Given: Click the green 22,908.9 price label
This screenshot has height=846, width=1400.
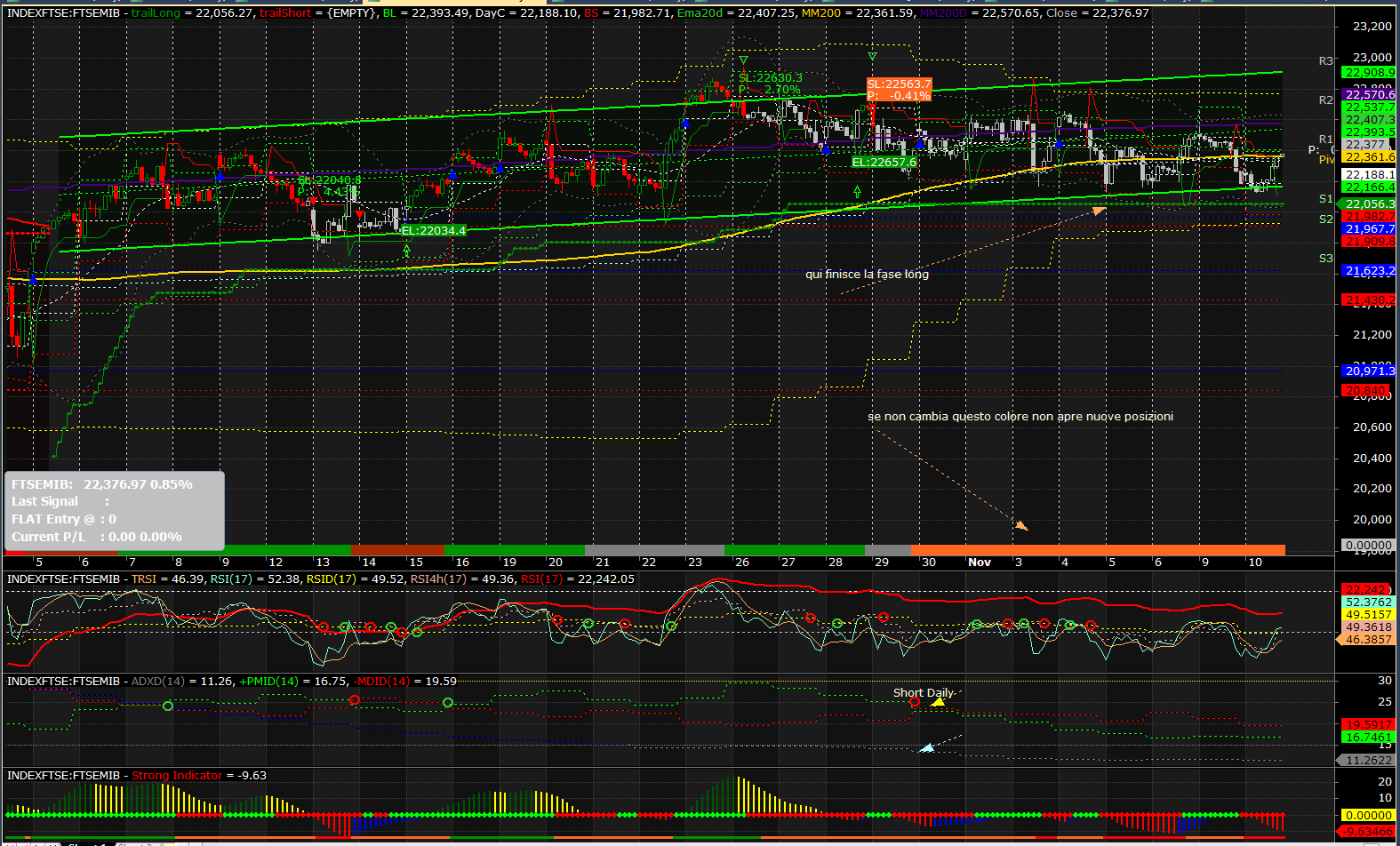Looking at the screenshot, I should pyautogui.click(x=1369, y=73).
